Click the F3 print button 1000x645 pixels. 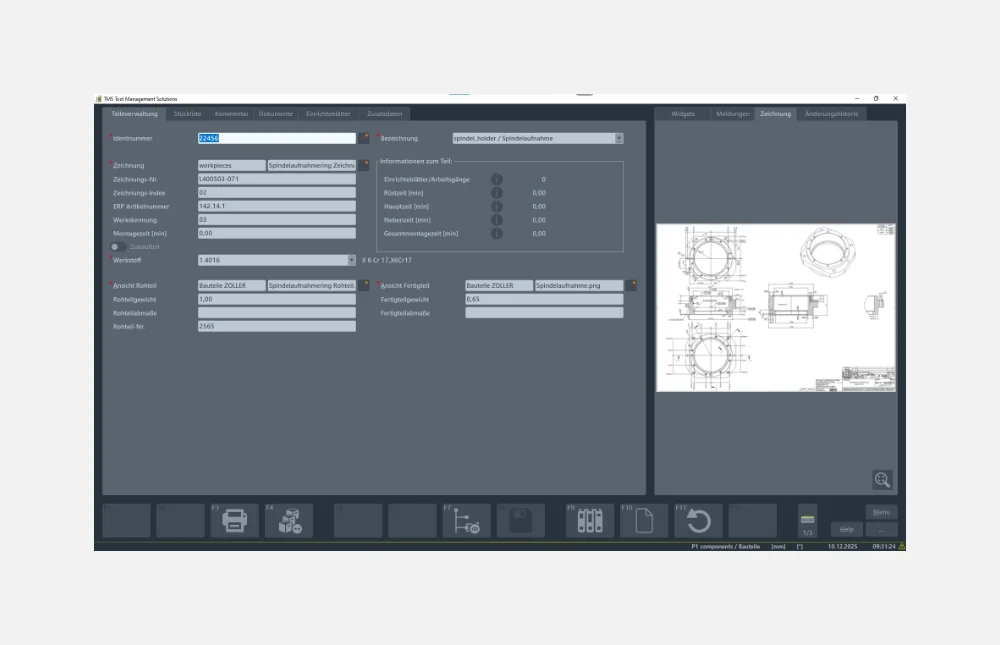point(234,521)
